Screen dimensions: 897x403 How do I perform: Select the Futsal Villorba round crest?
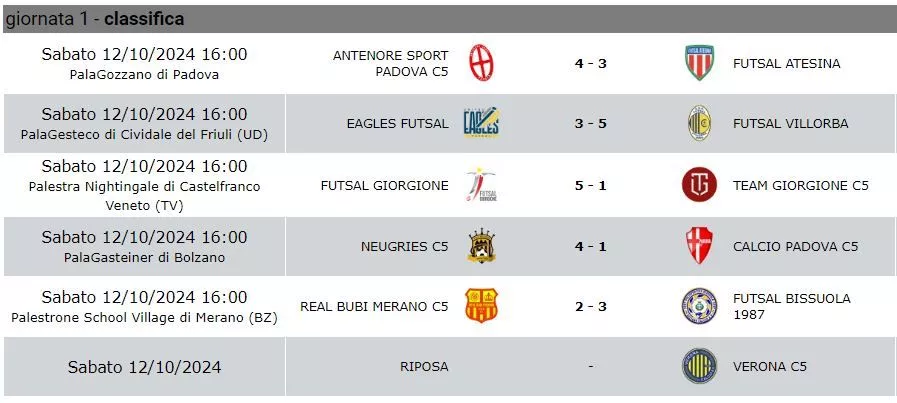click(x=699, y=123)
